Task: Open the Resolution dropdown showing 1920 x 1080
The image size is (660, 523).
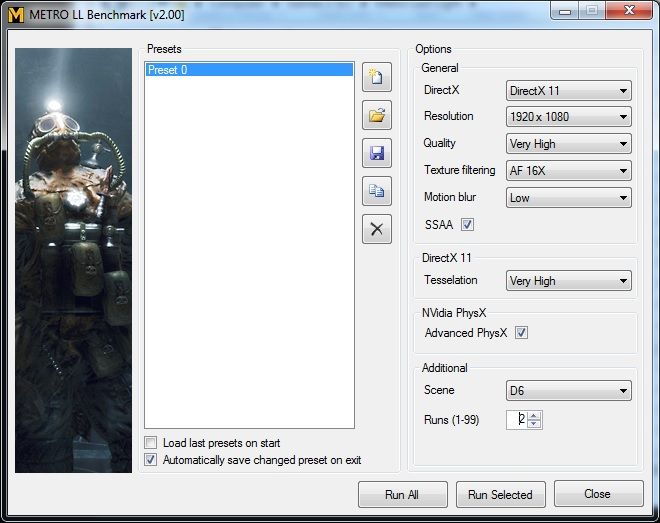Action: coord(569,117)
